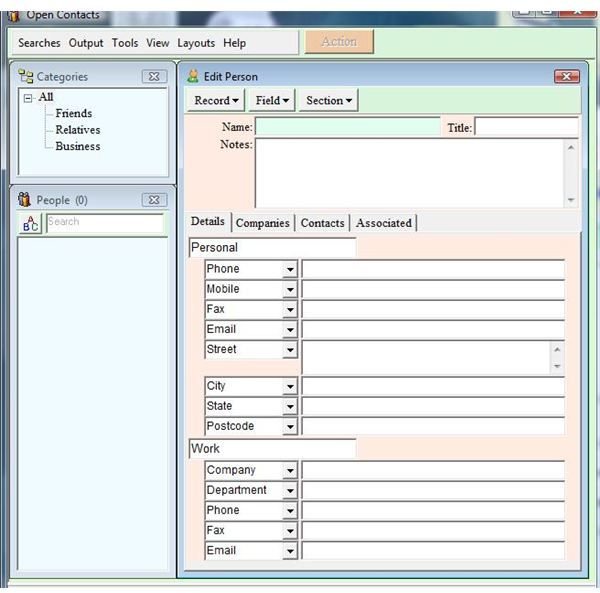Image resolution: width=600 pixels, height=593 pixels.
Task: Open the Field dropdown menu
Action: click(272, 101)
